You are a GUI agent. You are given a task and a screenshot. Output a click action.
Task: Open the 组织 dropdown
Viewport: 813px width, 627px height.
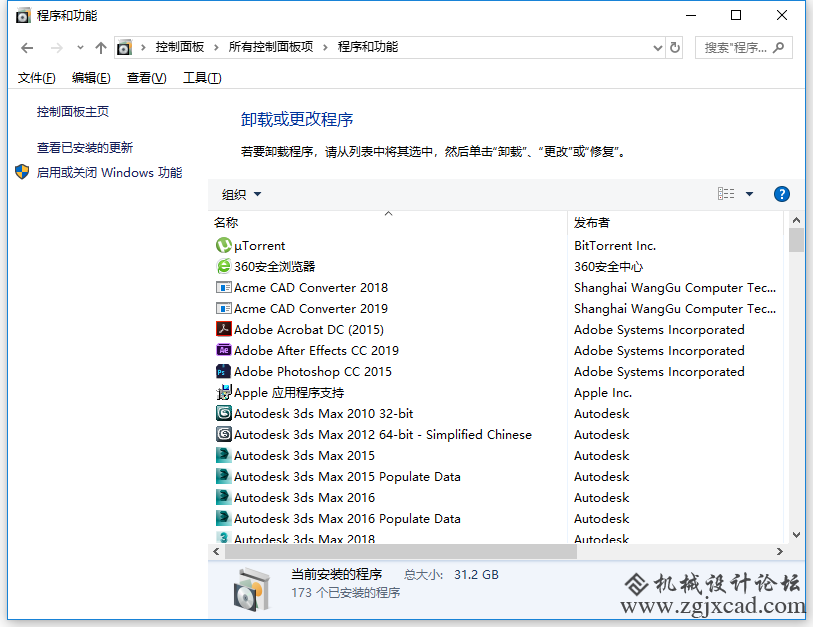point(241,194)
